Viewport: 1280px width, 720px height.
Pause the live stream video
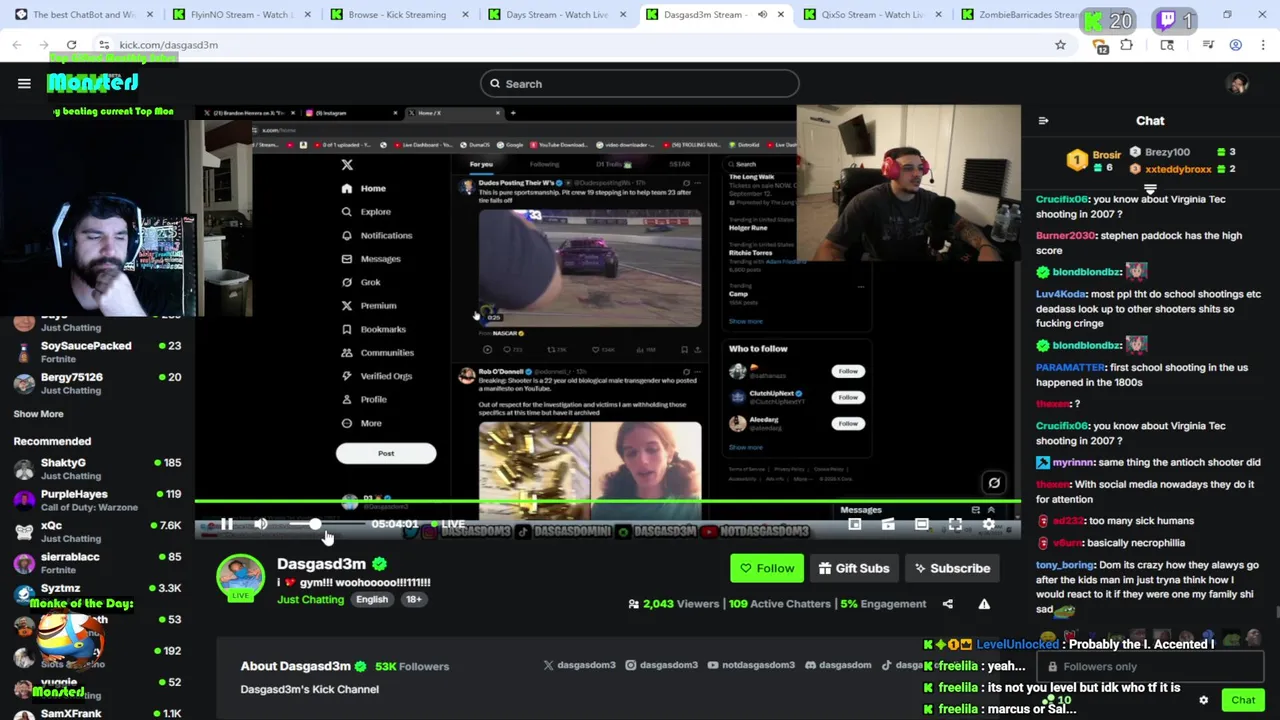227,524
